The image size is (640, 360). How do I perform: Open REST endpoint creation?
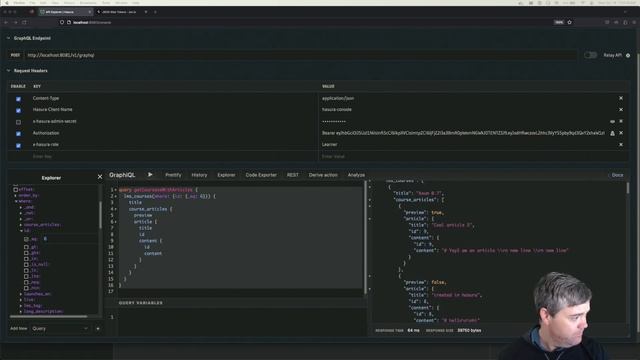tap(292, 175)
